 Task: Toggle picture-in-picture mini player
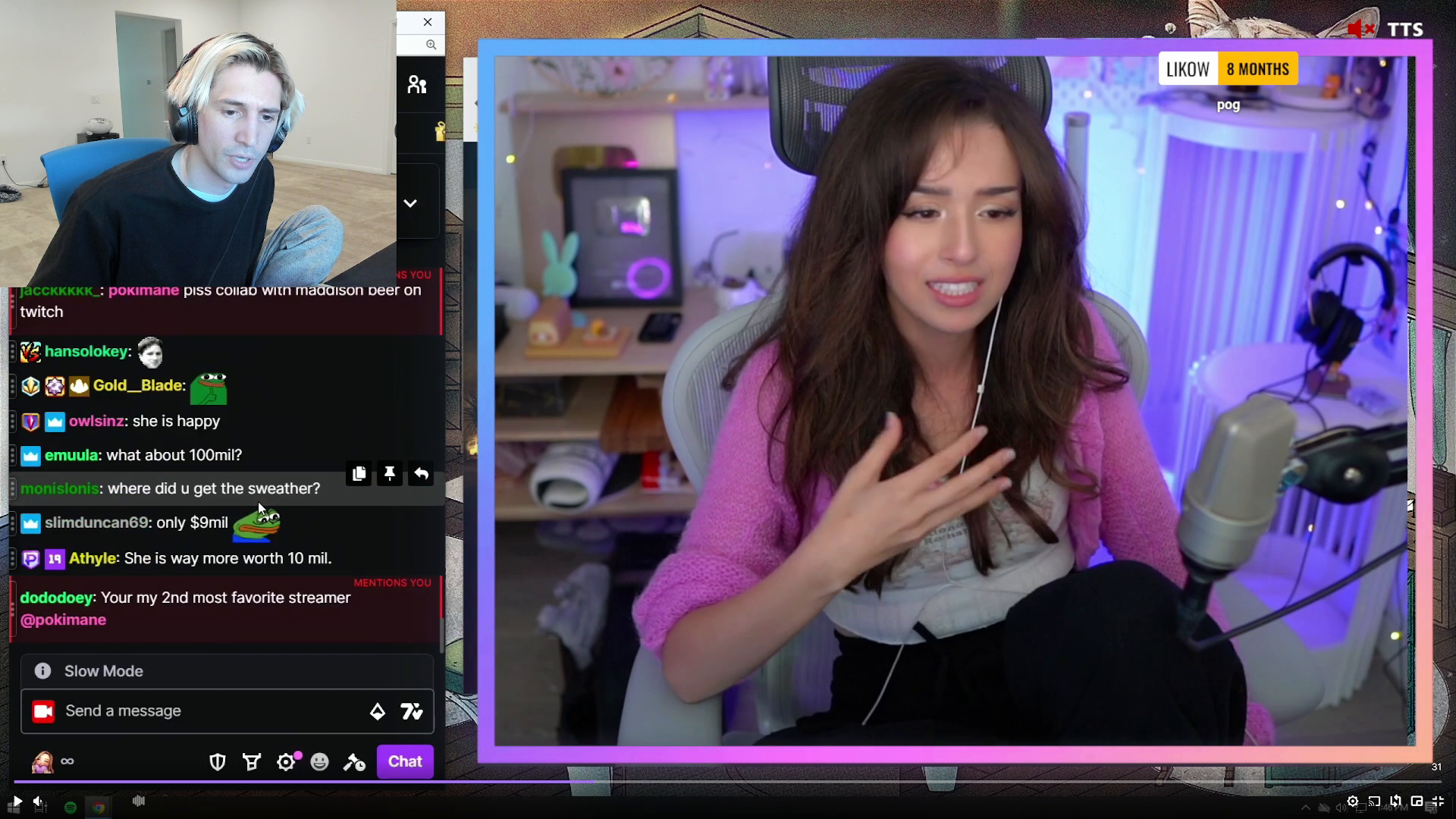(x=1417, y=802)
